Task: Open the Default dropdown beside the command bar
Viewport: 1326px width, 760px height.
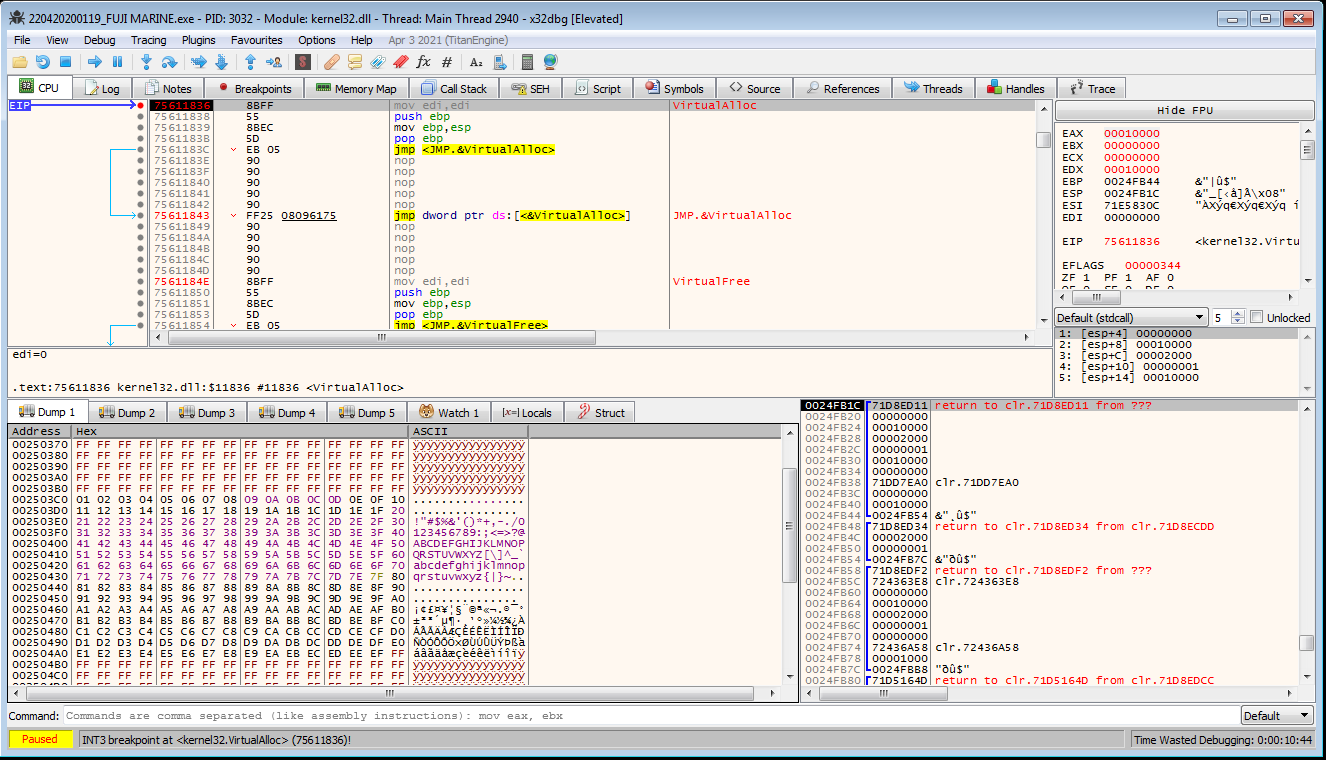Action: click(x=1277, y=715)
